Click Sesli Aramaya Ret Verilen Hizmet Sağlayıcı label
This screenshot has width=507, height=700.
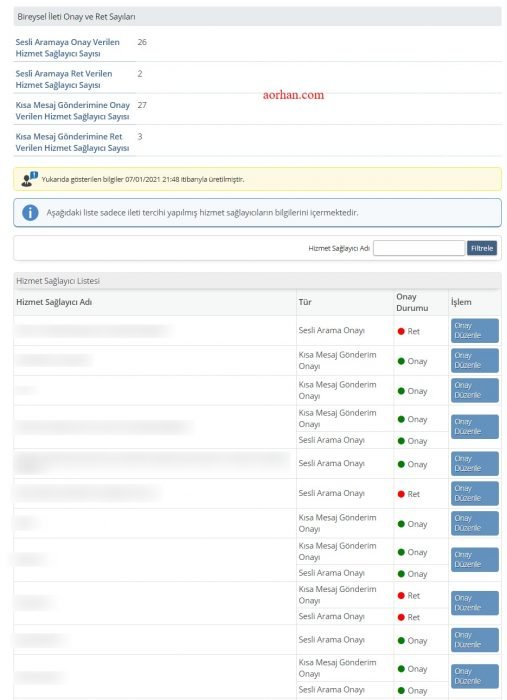pos(64,79)
